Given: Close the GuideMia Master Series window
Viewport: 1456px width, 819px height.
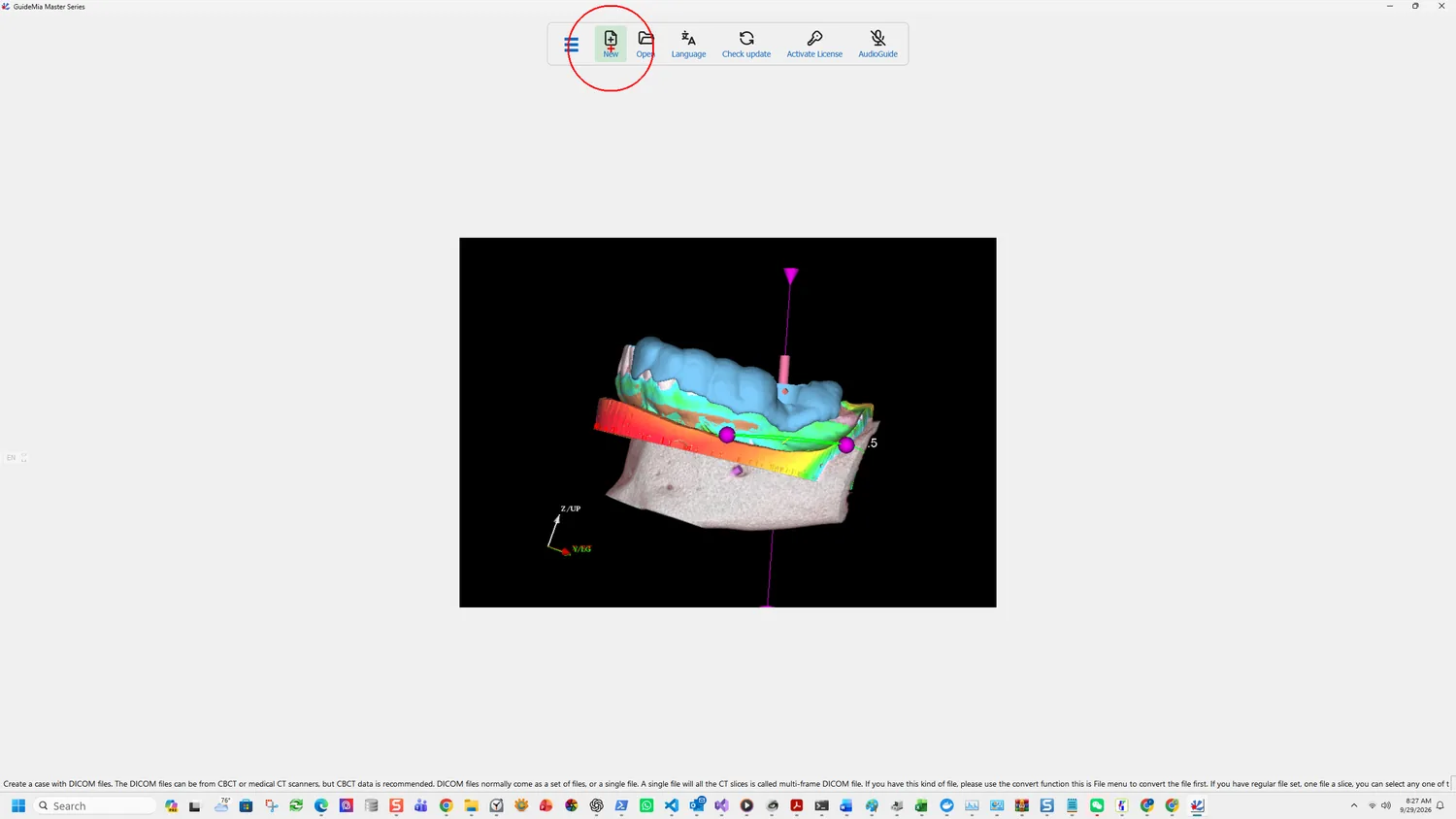Looking at the screenshot, I should (1441, 6).
